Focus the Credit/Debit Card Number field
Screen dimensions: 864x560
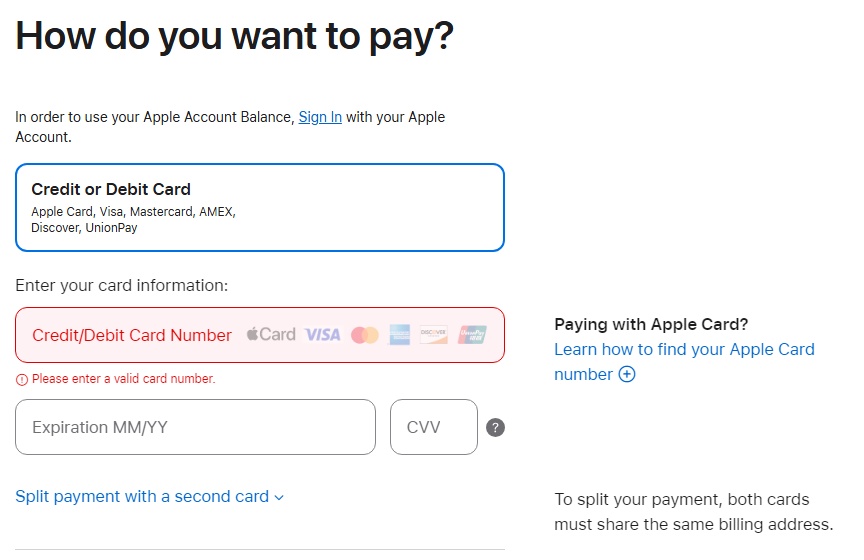260,335
